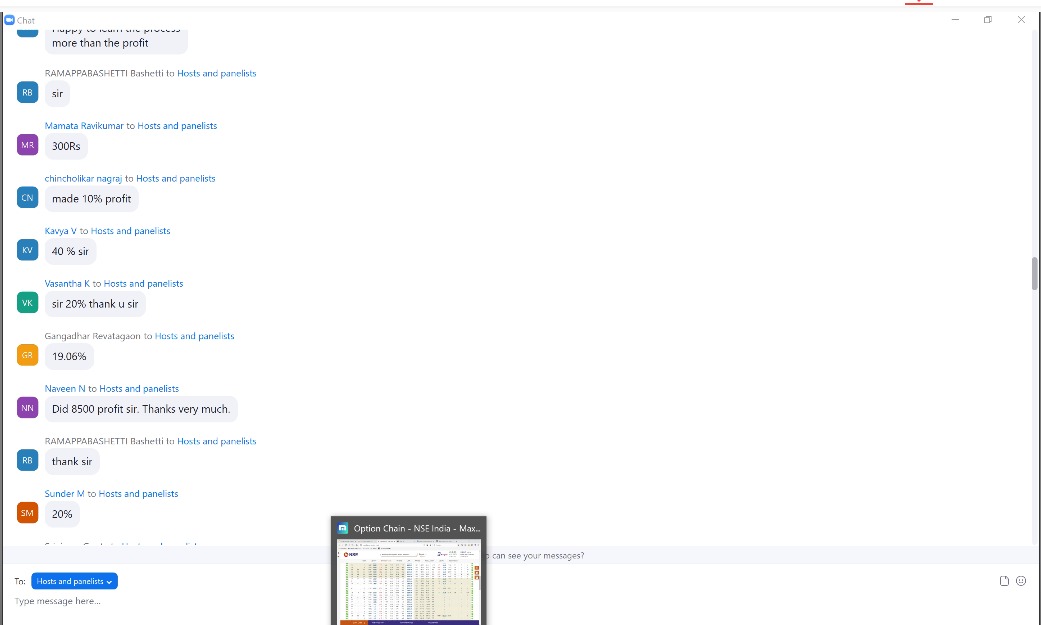Click Naveen N's purple NN avatar
Viewport: 1041px width, 625px height.
pos(27,408)
